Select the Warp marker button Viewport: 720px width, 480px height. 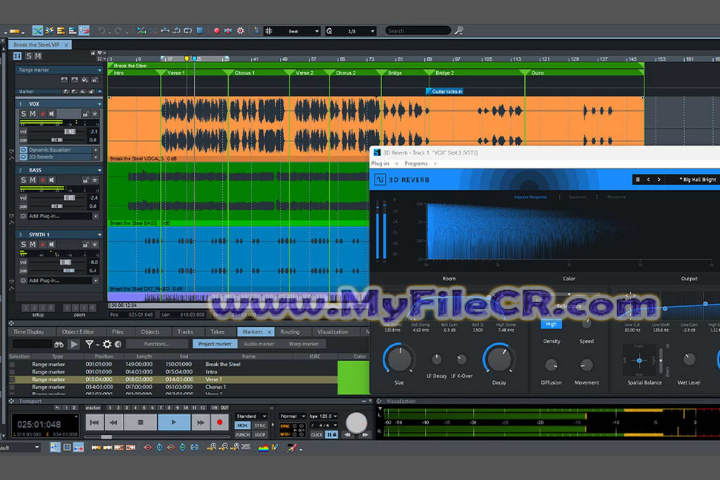[304, 344]
